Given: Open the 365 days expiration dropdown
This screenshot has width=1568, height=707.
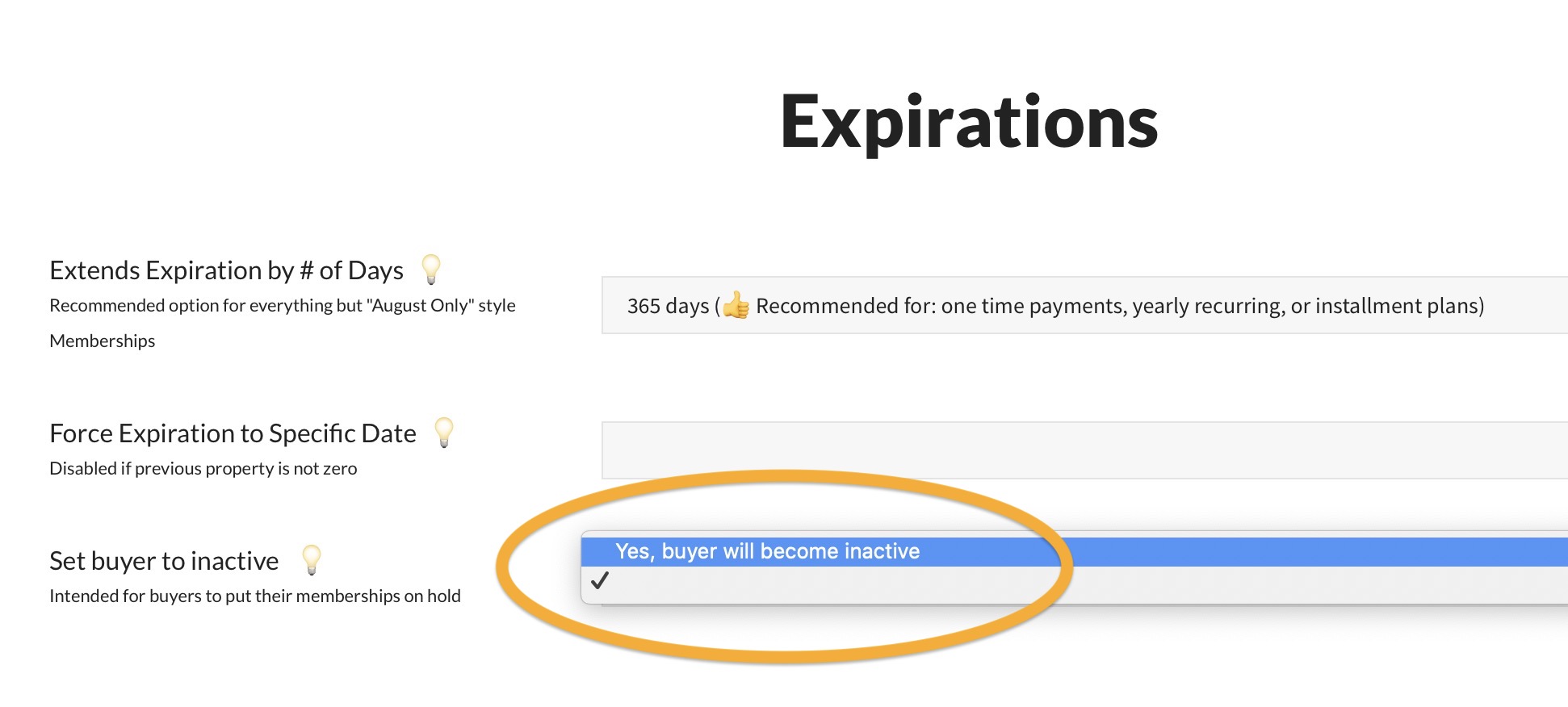Looking at the screenshot, I should coord(1082,306).
